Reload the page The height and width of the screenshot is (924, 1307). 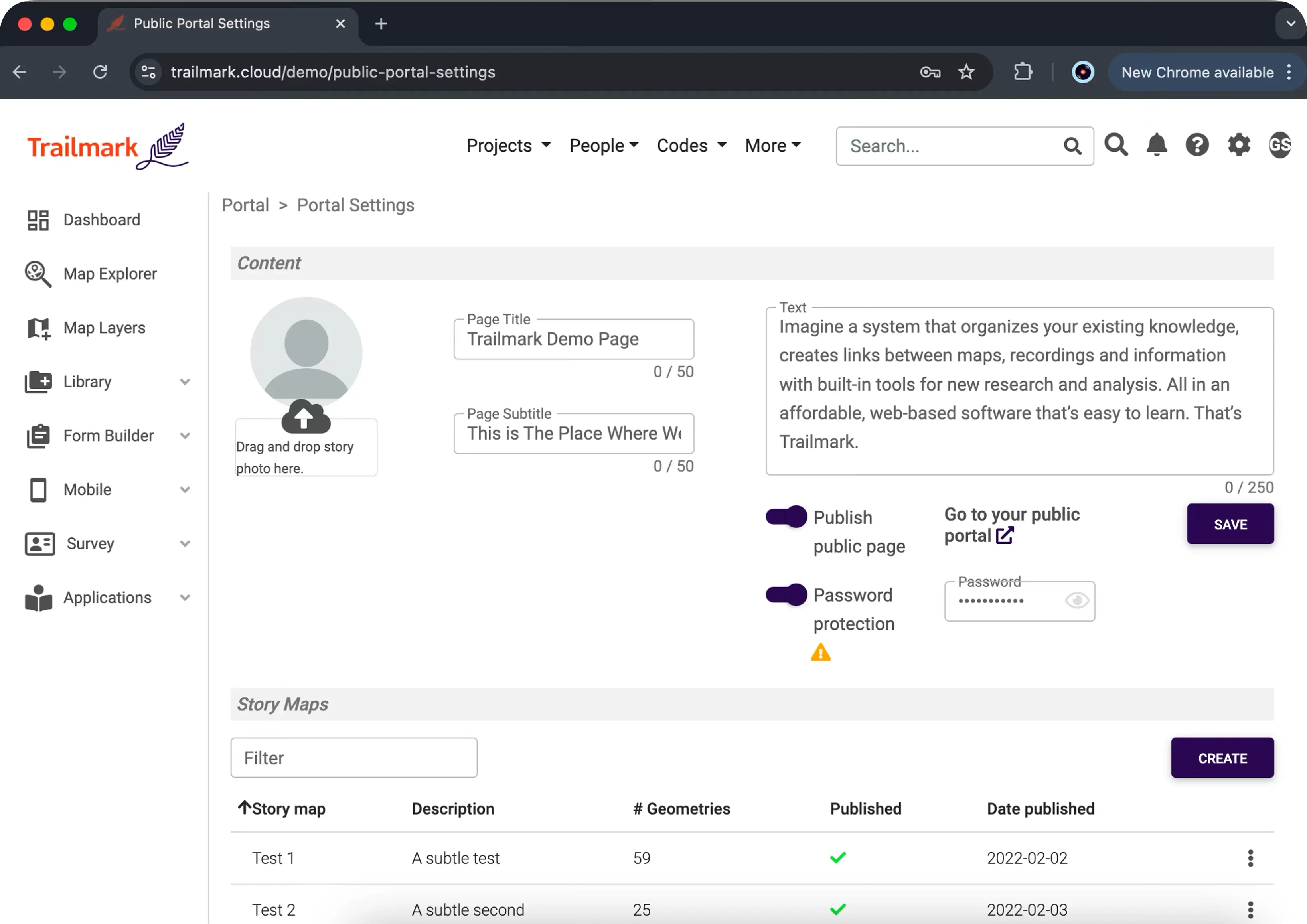click(x=100, y=72)
